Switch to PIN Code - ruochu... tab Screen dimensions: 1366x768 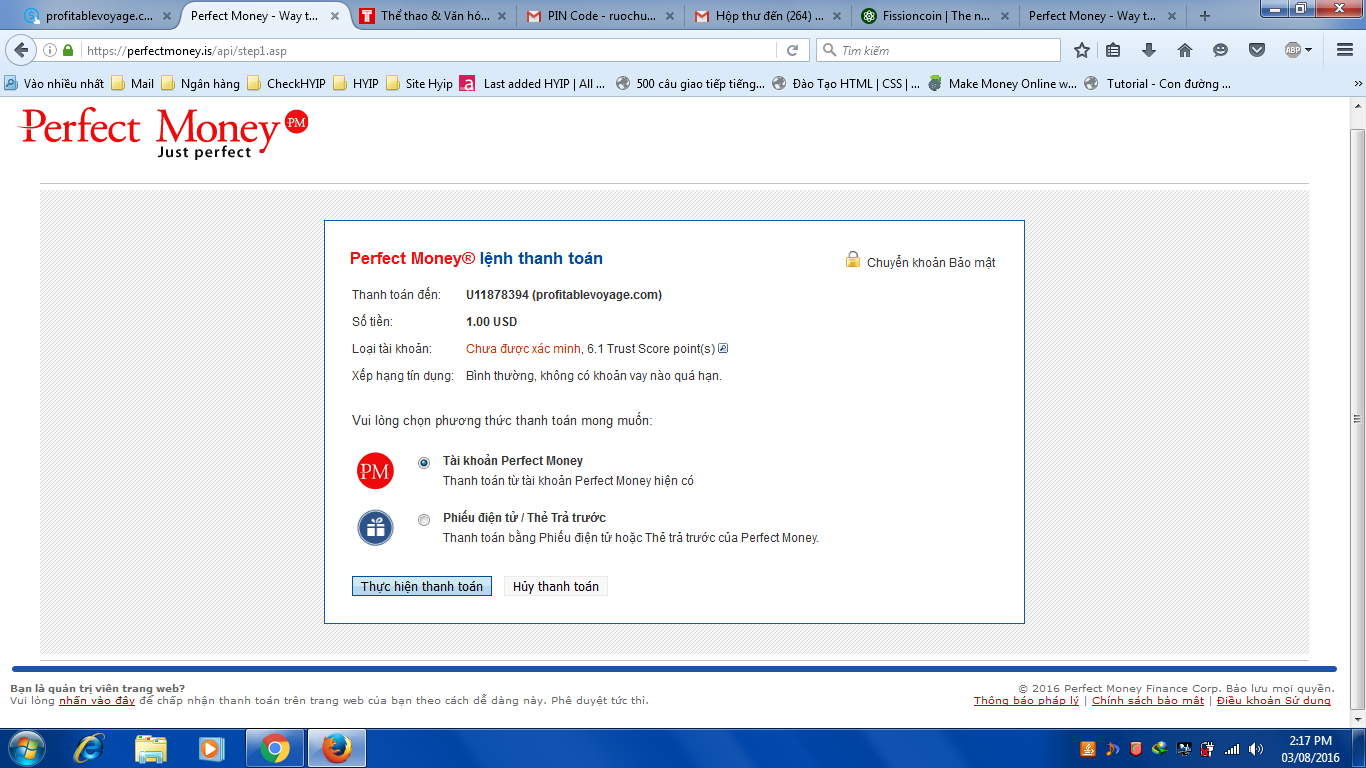click(601, 16)
